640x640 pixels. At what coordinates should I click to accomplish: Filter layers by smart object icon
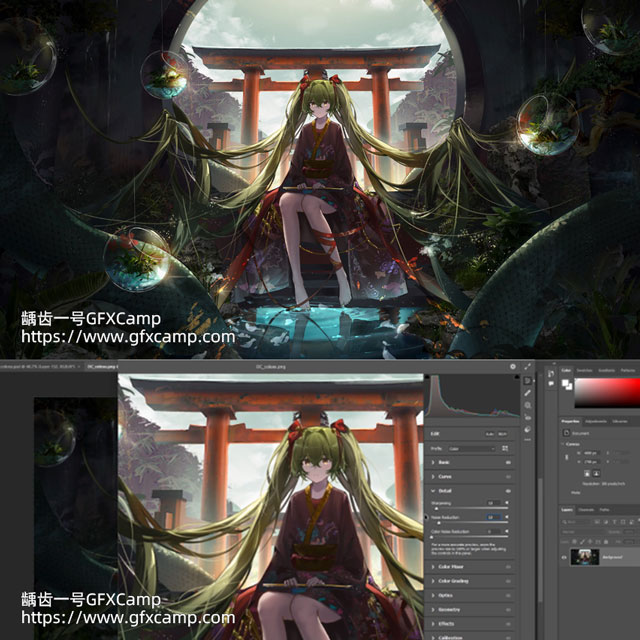[x=631, y=522]
